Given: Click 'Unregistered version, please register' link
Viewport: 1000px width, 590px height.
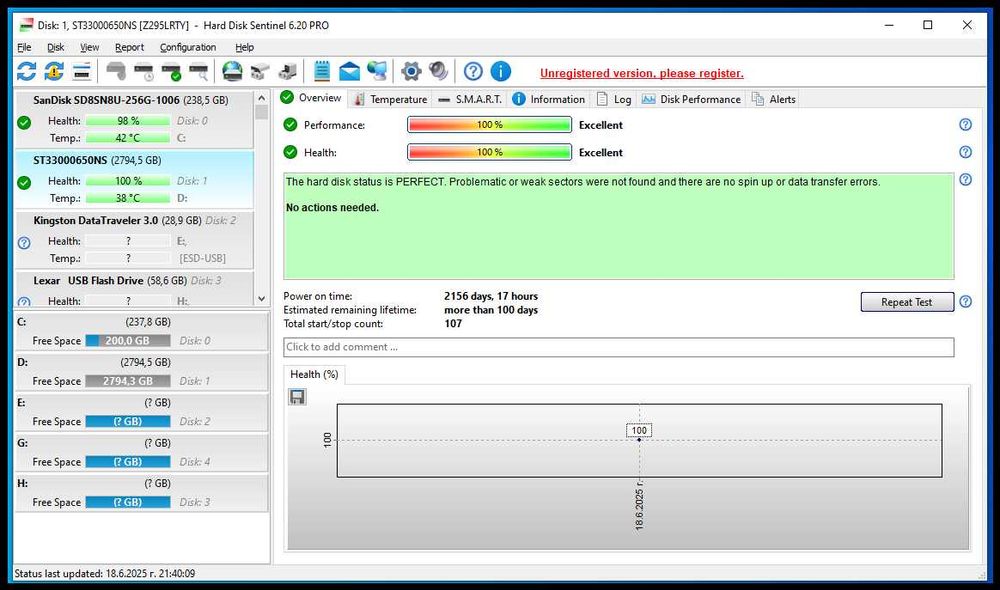Looking at the screenshot, I should click(642, 73).
